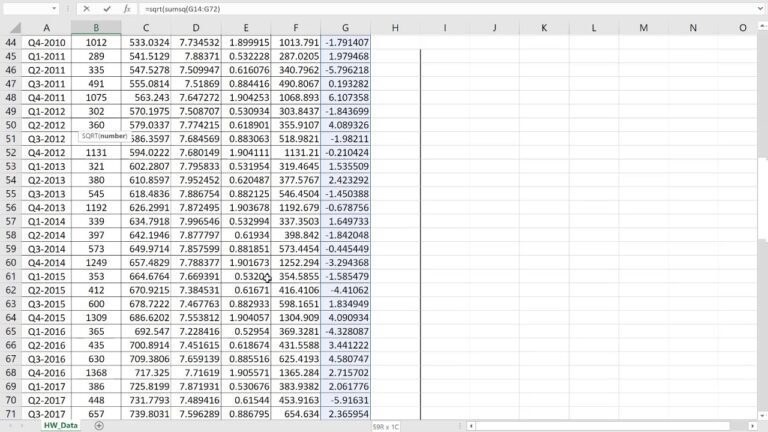Click the SQRT(number) function tooltip
Image resolution: width=768 pixels, height=432 pixels.
(102, 135)
